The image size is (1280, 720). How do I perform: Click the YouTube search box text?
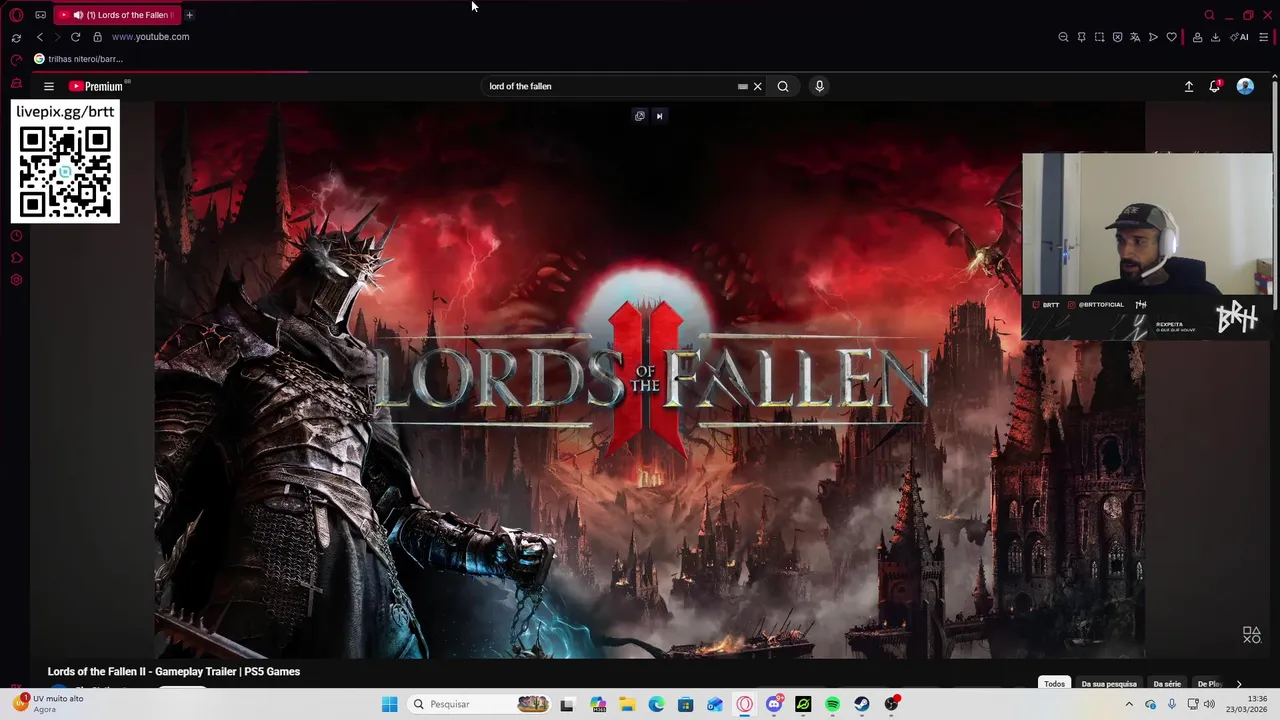coord(520,86)
